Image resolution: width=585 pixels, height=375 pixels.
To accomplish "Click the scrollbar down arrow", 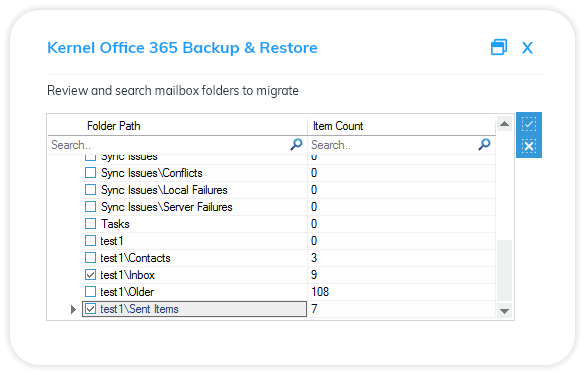I will click(x=504, y=311).
